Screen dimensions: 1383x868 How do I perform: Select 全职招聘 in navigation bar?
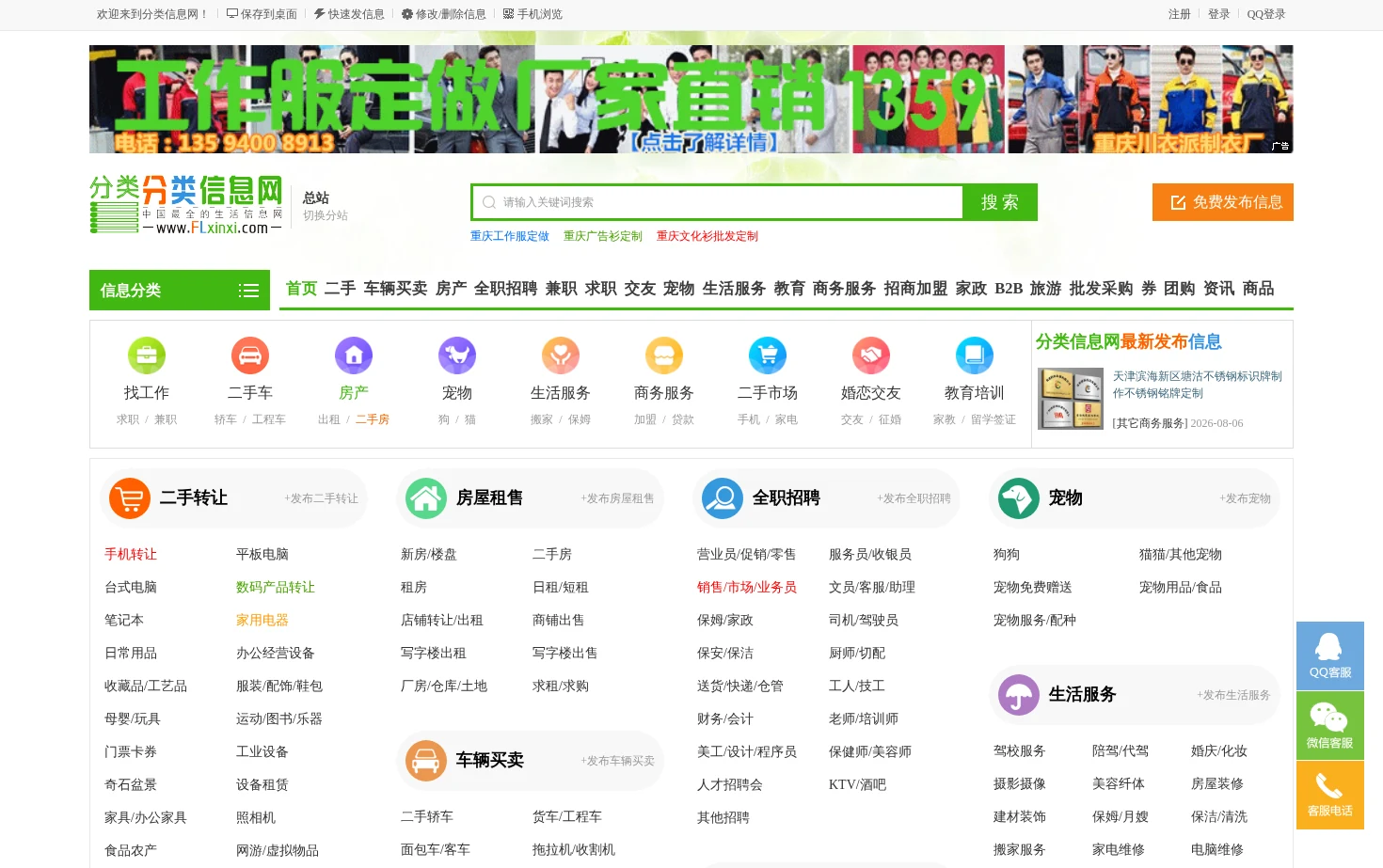click(x=505, y=289)
